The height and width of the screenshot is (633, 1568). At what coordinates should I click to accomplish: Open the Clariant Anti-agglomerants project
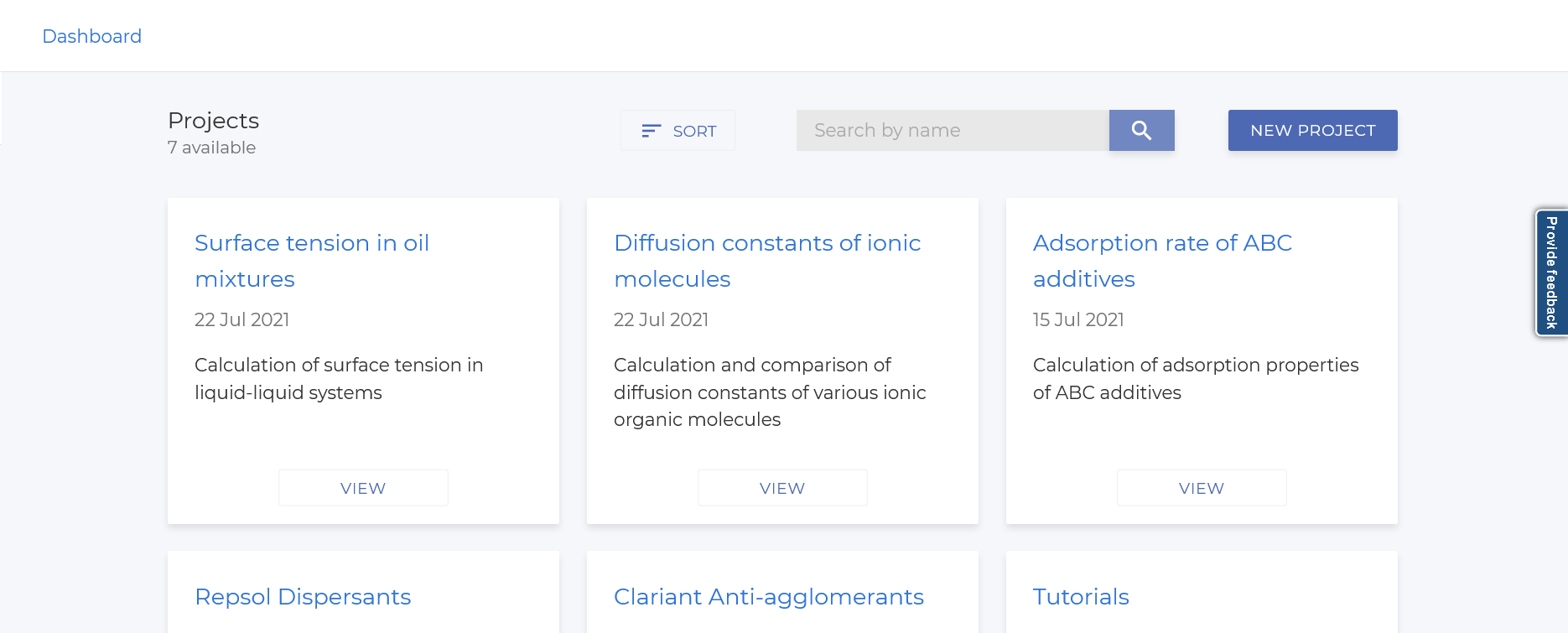click(x=768, y=596)
